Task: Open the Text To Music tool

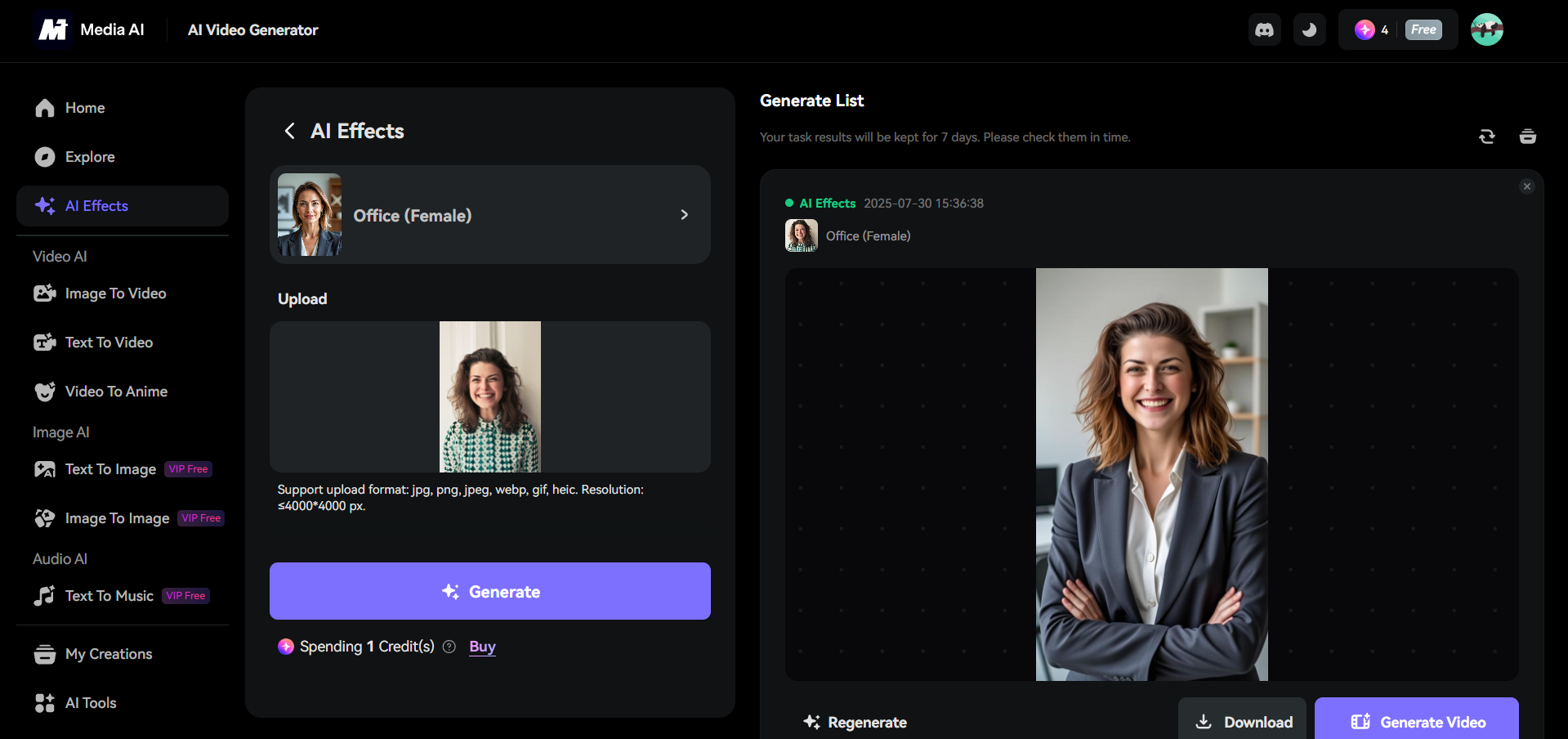Action: pyautogui.click(x=109, y=595)
